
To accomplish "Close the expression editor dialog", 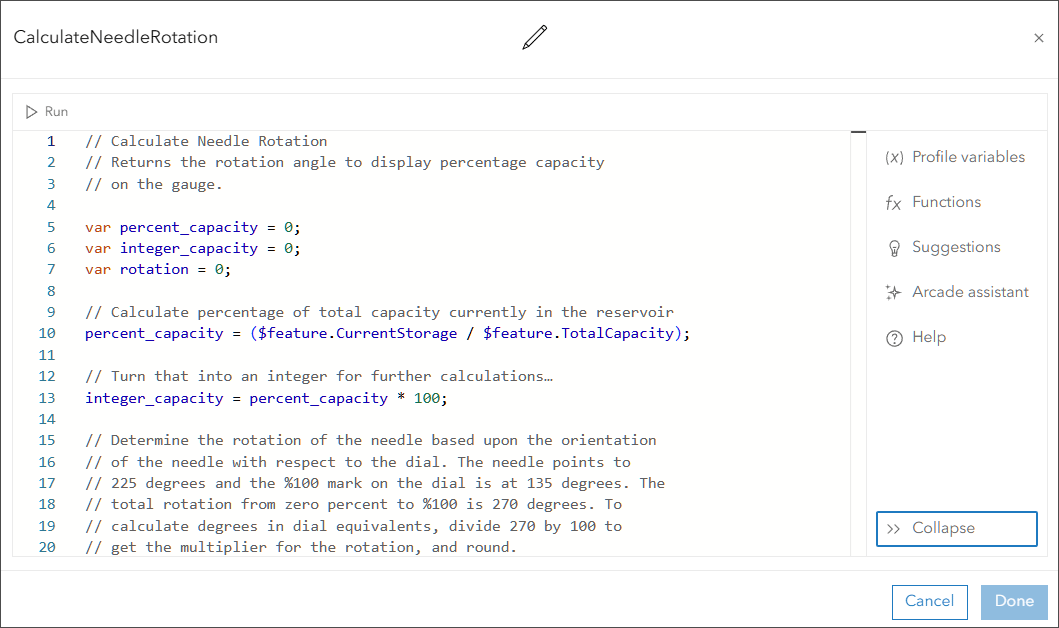I will tap(1038, 38).
